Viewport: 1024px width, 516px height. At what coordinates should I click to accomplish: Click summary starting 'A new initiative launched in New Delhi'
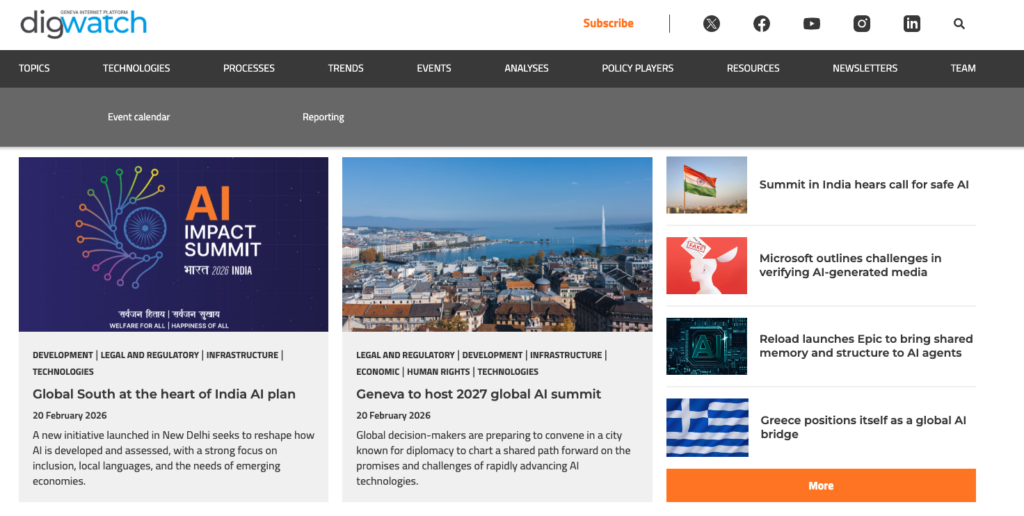coord(174,458)
